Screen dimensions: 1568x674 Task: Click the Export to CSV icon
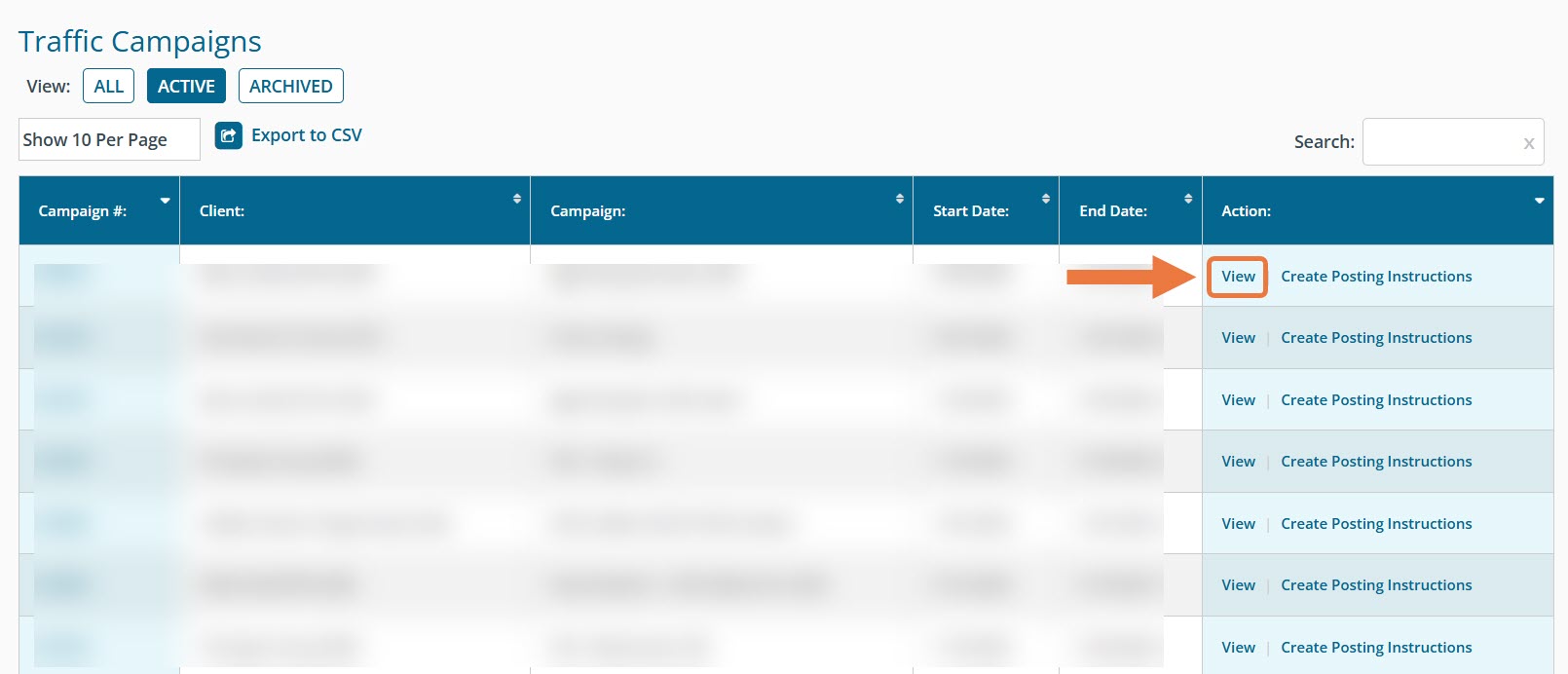pos(228,135)
